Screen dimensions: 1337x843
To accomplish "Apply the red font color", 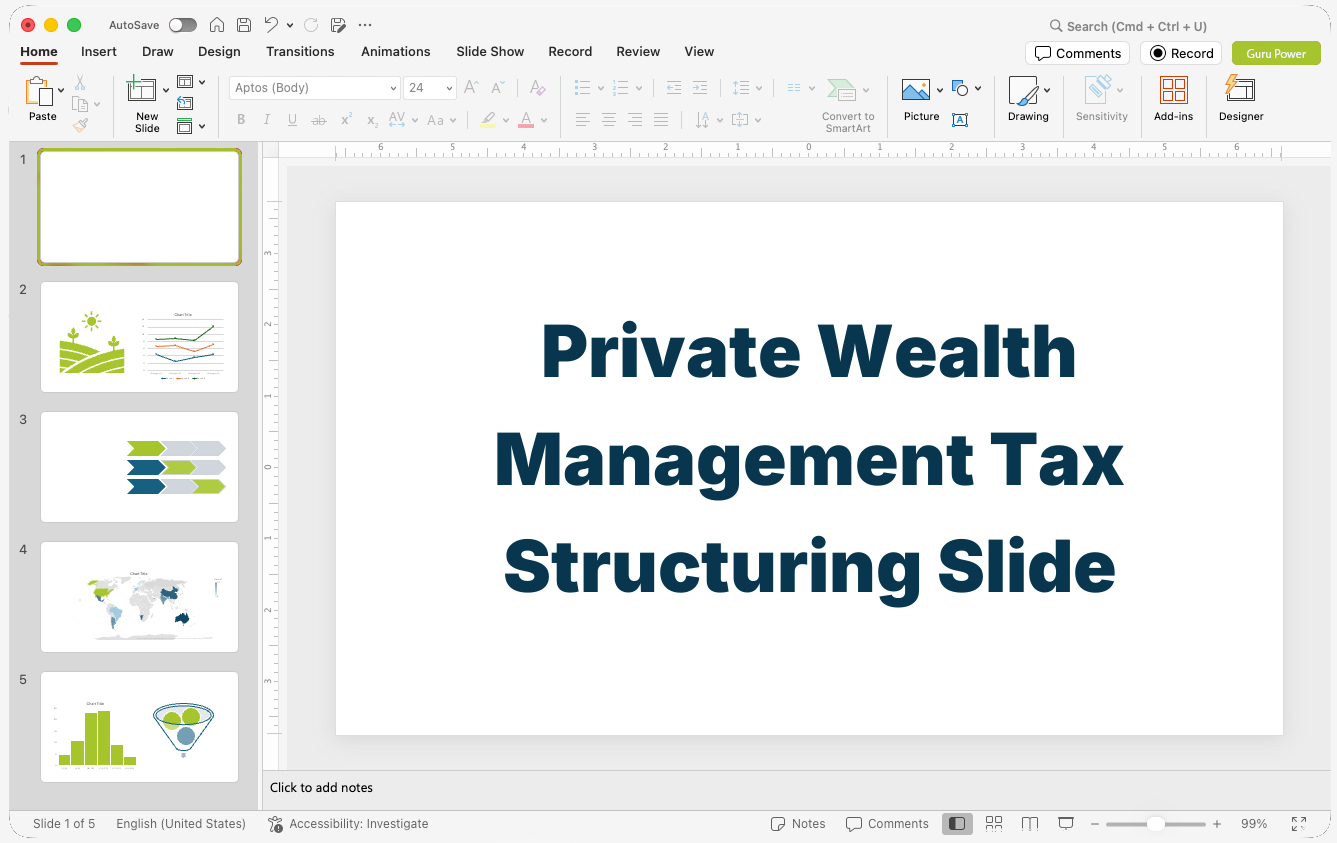I will (526, 120).
